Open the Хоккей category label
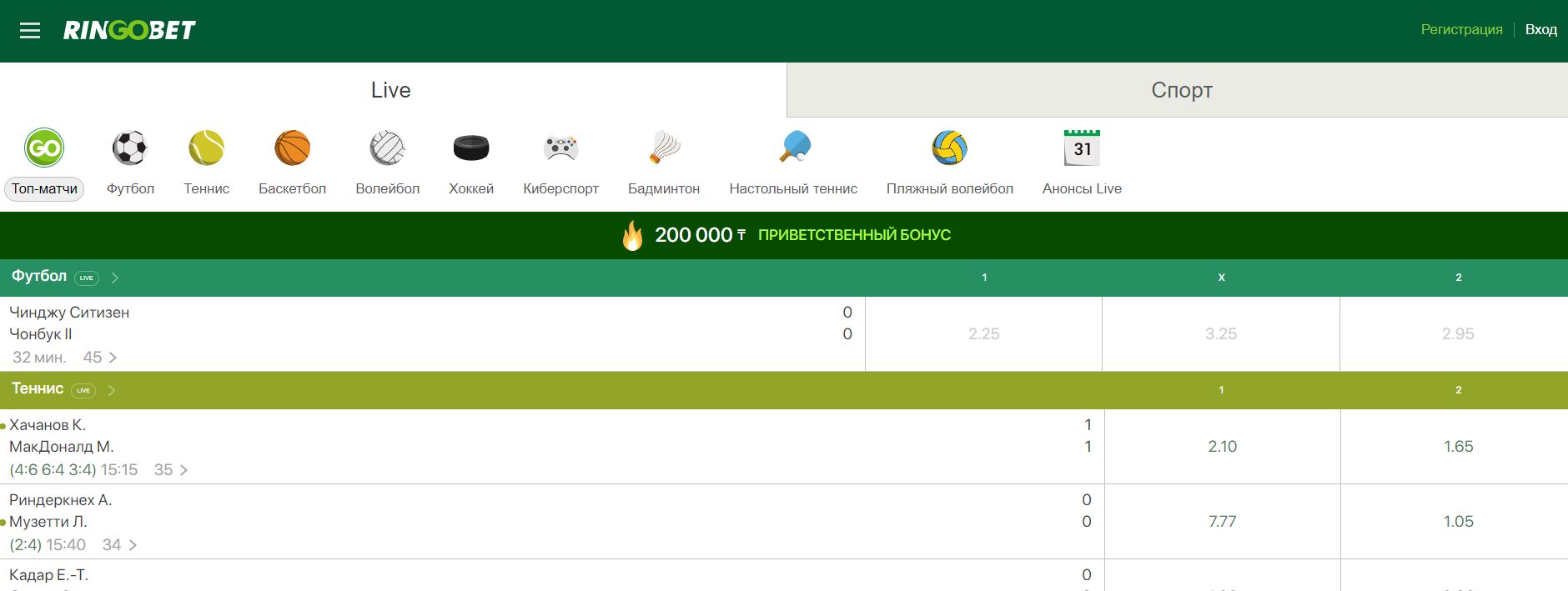Image resolution: width=1568 pixels, height=591 pixels. (471, 189)
